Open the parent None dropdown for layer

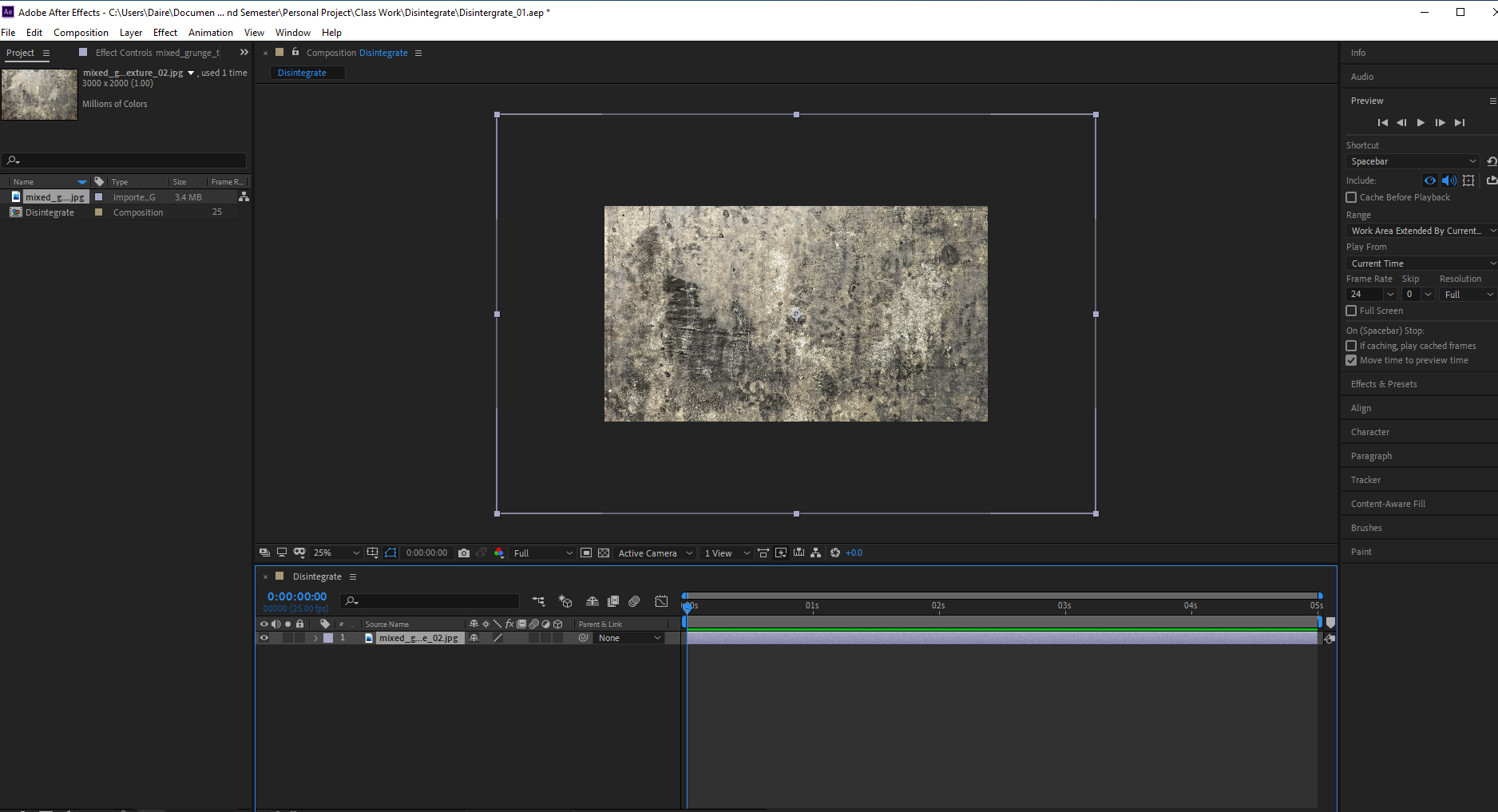coord(629,638)
